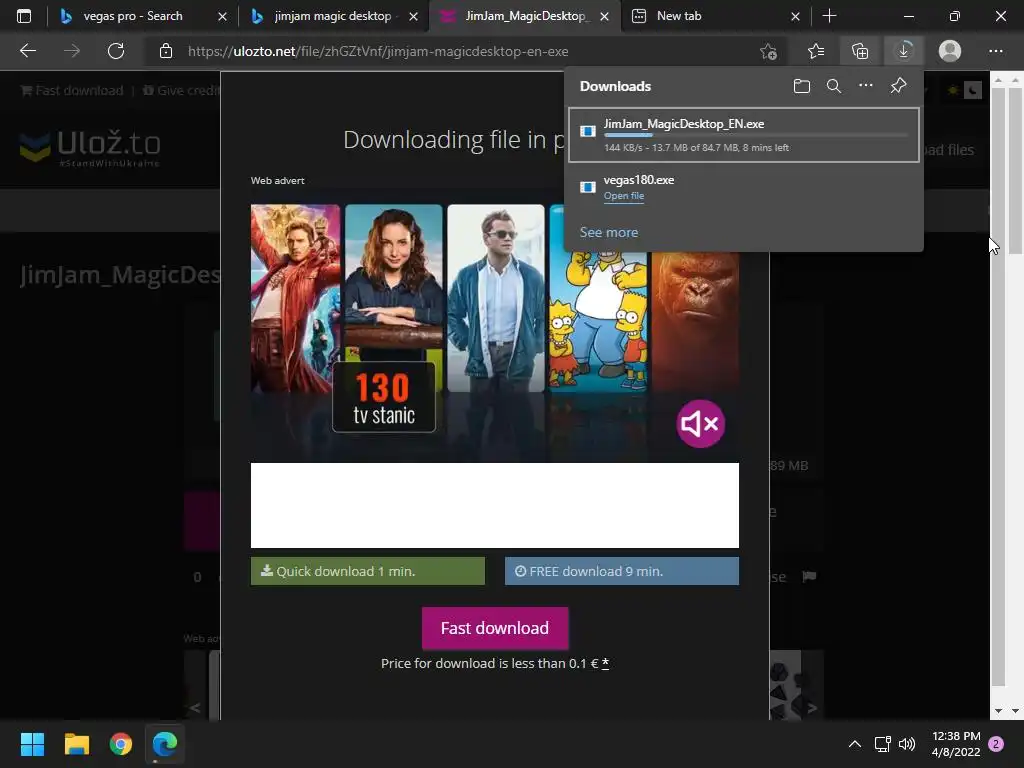Search downloads with magnifier icon
The height and width of the screenshot is (768, 1024).
click(833, 86)
